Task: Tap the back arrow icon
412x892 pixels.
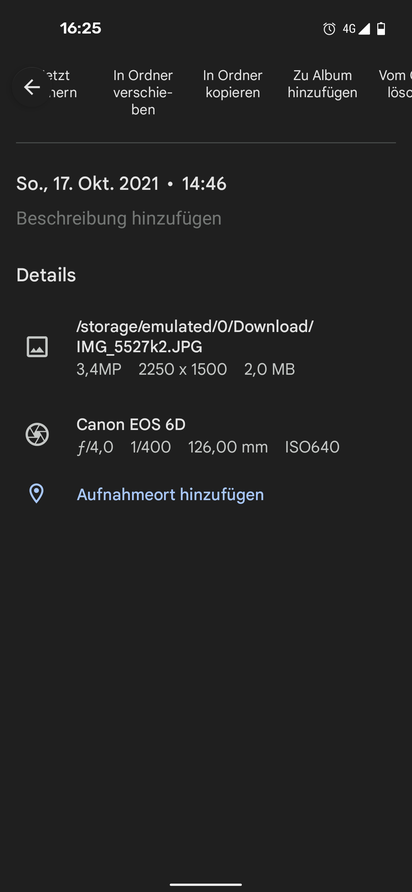Action: (32, 87)
